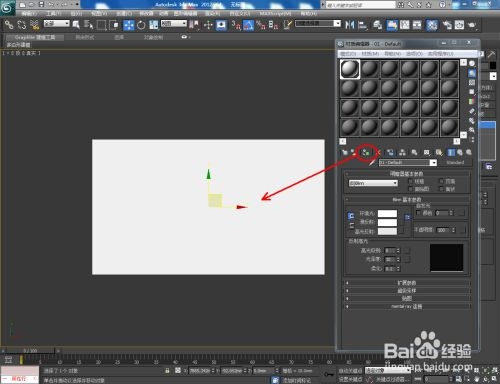The width and height of the screenshot is (500, 384).
Task: Toggle self-illumination Color checkbox
Action: click(418, 213)
